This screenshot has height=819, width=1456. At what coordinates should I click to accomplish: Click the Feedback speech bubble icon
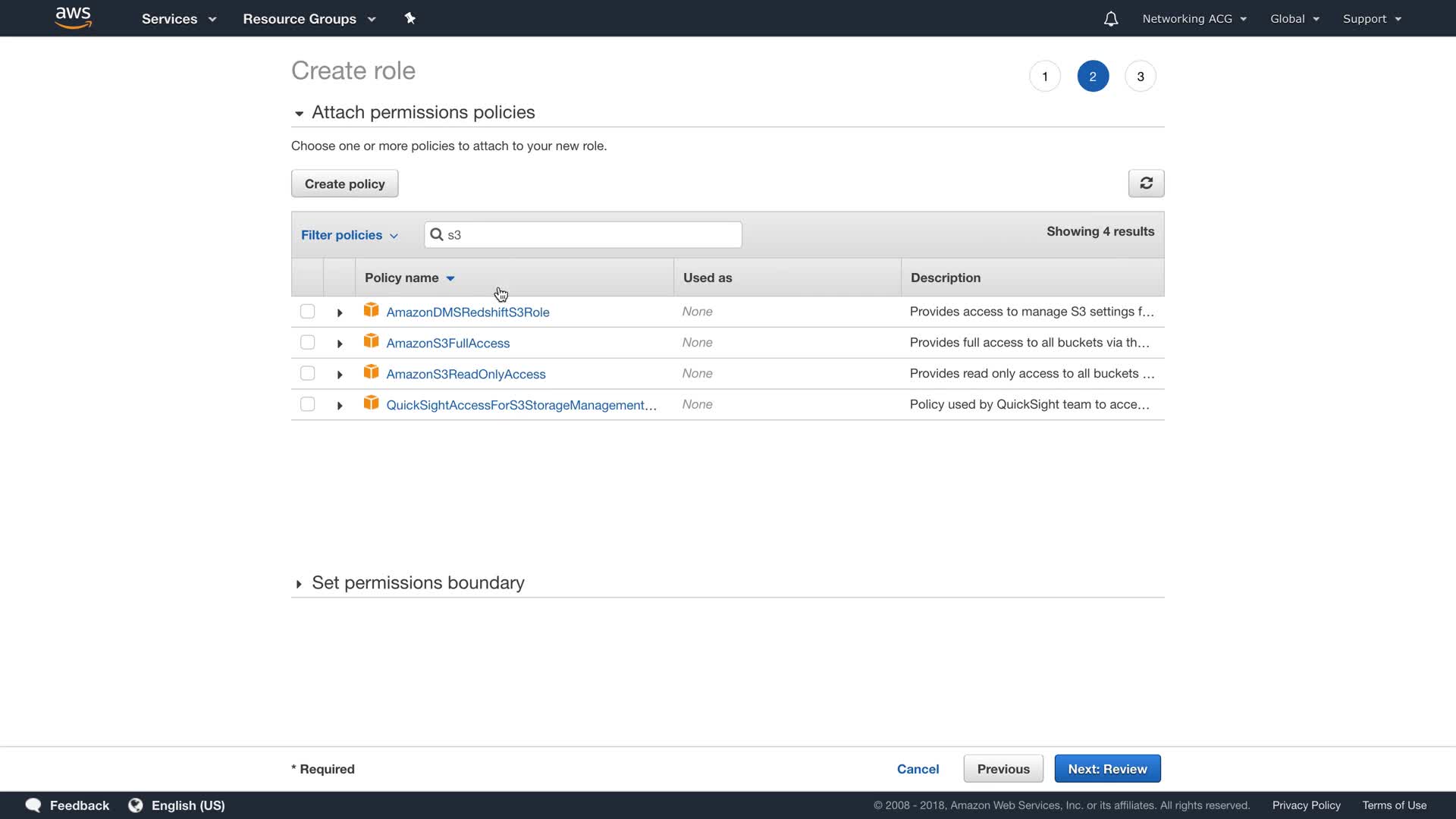pyautogui.click(x=33, y=805)
